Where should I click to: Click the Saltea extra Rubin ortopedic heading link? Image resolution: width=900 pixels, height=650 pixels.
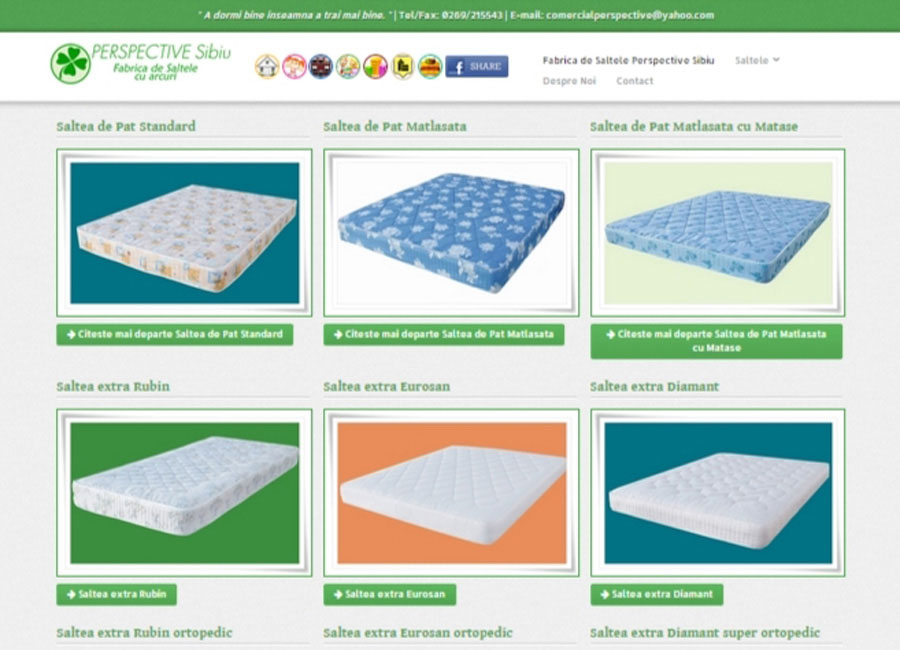coord(144,633)
